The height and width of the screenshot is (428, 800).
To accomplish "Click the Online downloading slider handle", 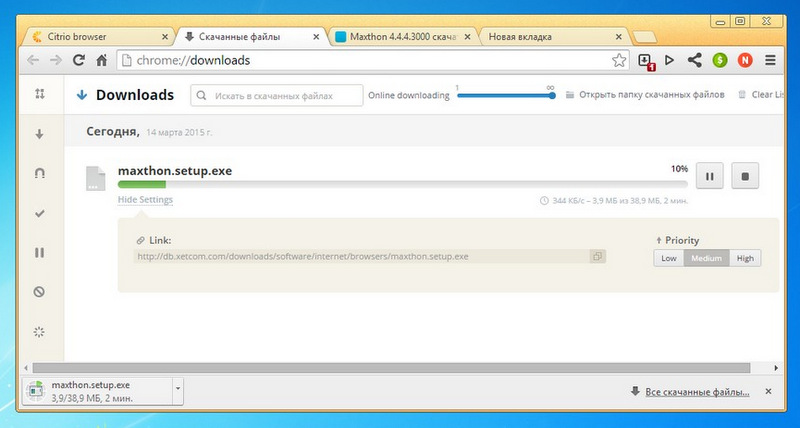I will click(552, 95).
